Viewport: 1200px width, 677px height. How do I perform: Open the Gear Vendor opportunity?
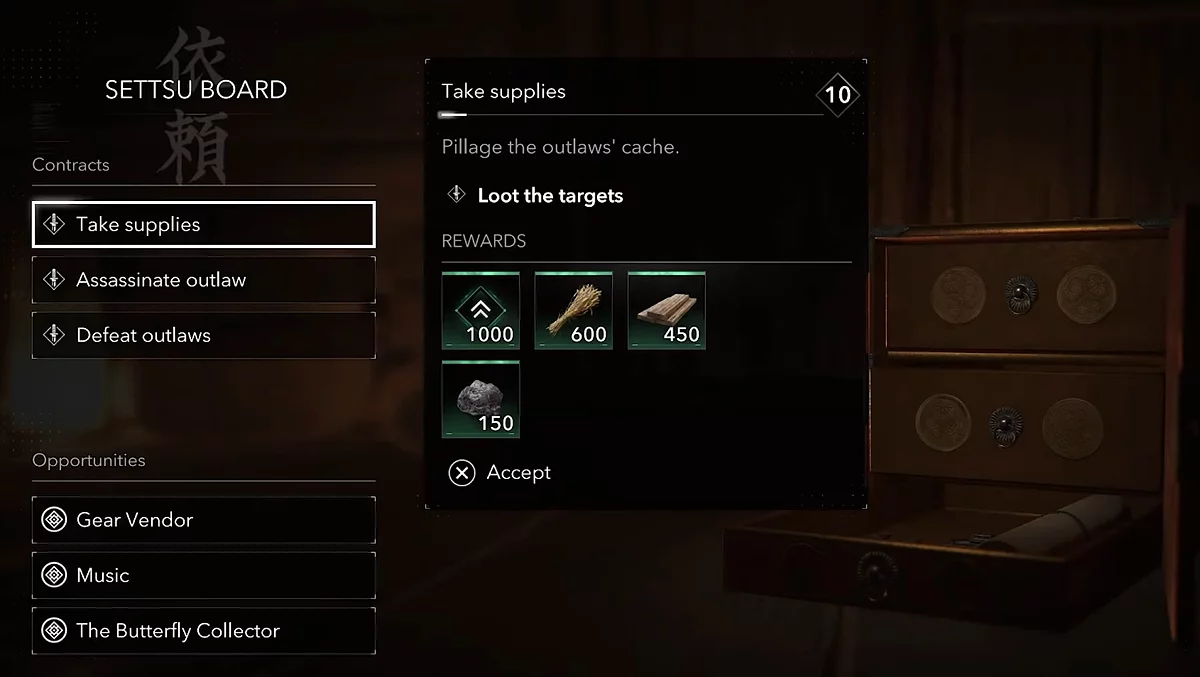(x=204, y=520)
